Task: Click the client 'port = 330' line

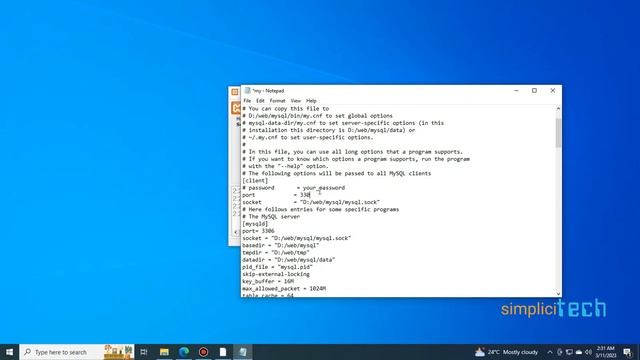Action: pos(276,195)
